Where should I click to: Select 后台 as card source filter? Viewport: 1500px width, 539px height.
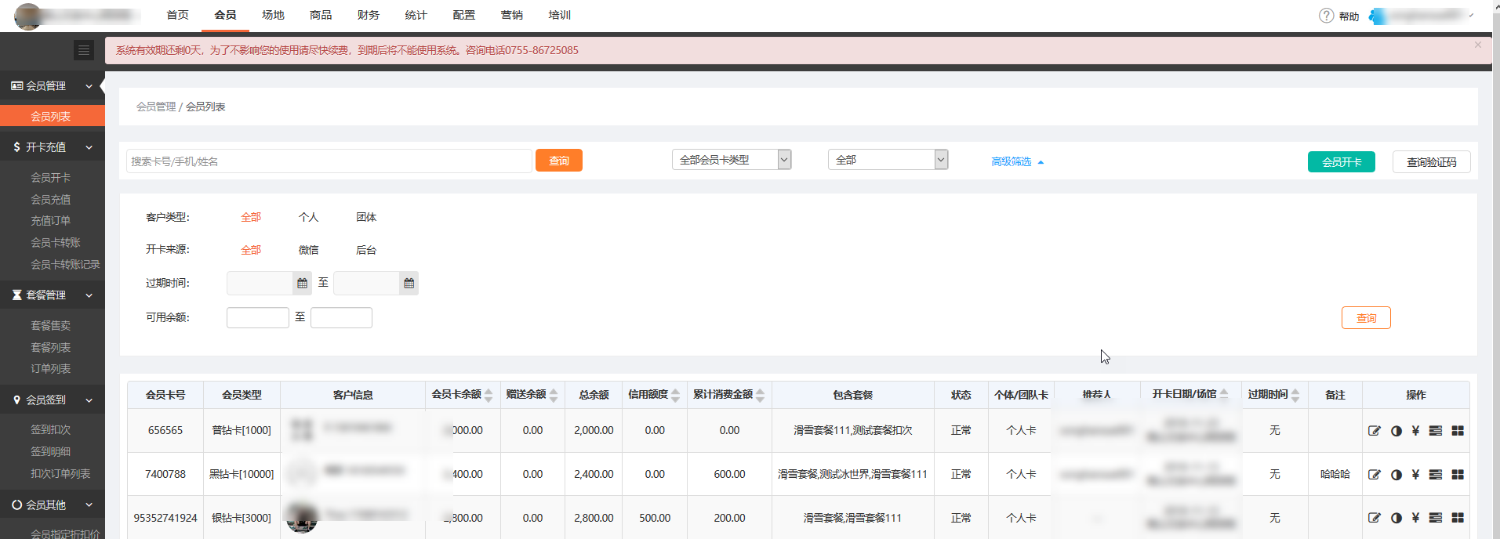pos(366,250)
